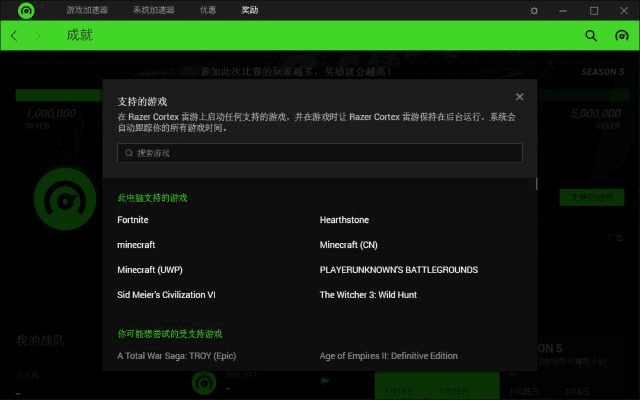
Task: Select The Witcher 3: Wild Hunt
Action: pos(368,295)
